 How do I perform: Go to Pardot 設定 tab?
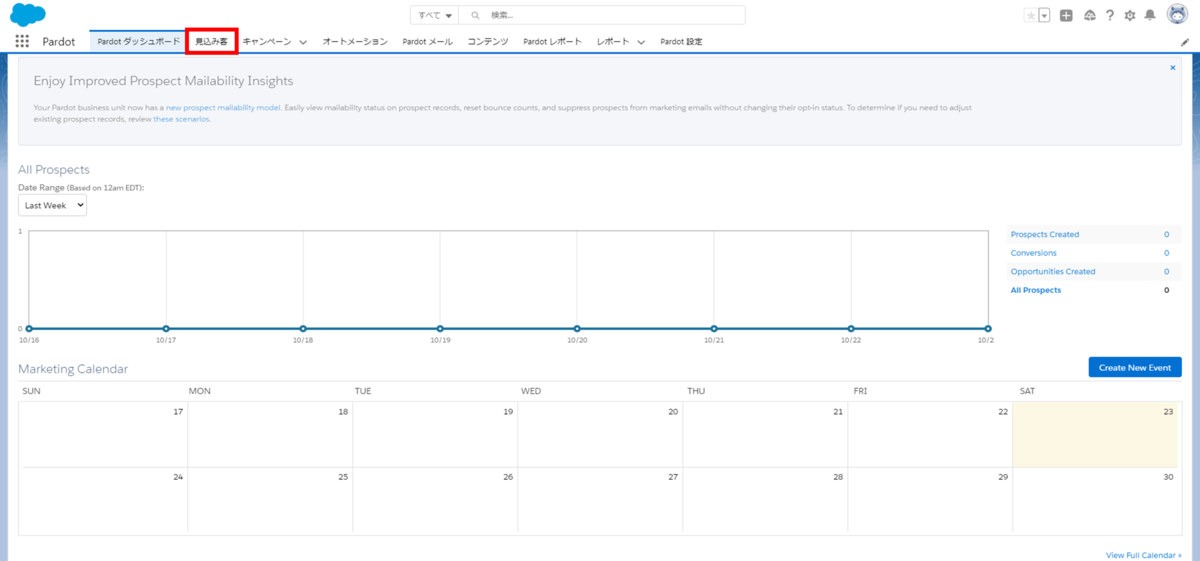[x=681, y=42]
